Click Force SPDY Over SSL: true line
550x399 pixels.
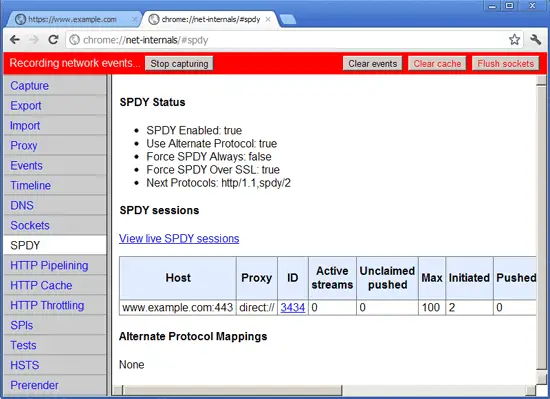click(213, 170)
